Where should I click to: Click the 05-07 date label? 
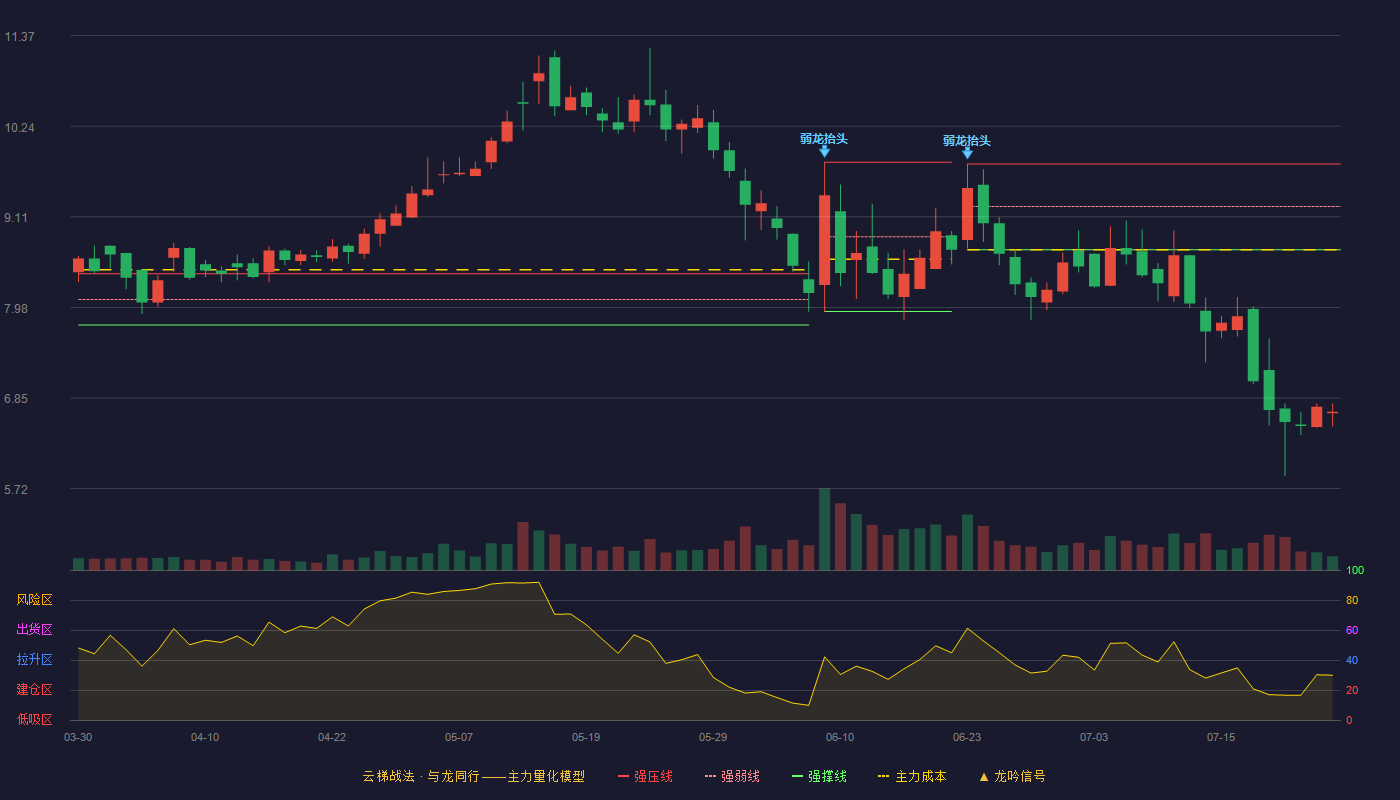459,737
